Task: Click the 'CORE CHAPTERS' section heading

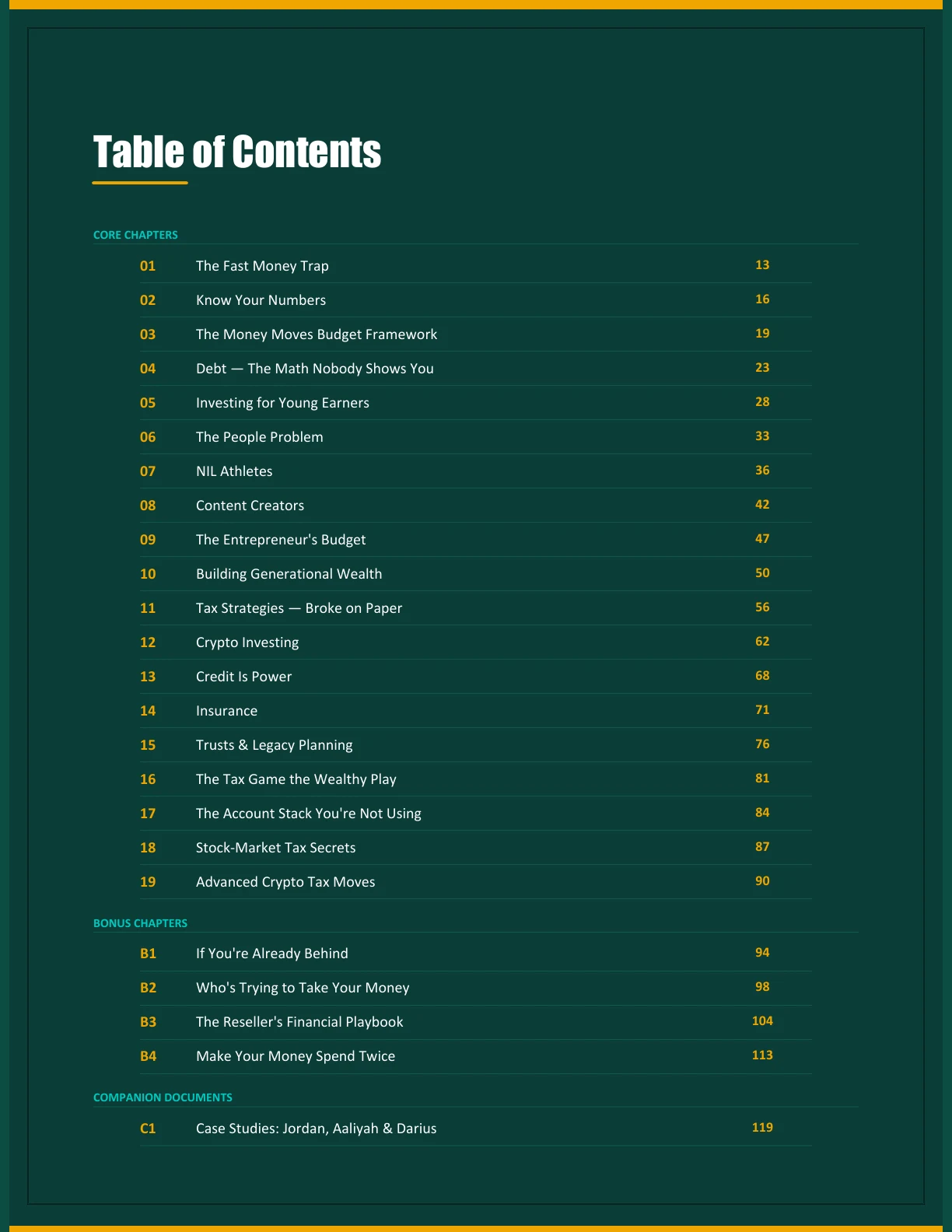Action: pyautogui.click(x=135, y=235)
